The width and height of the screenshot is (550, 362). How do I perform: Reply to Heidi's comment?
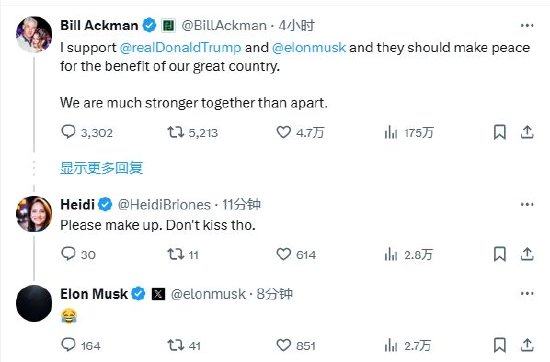[68, 254]
